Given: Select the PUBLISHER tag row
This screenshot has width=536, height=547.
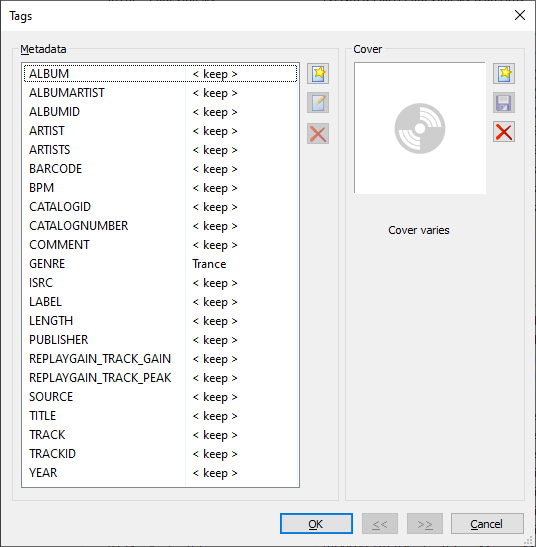Looking at the screenshot, I should tap(161, 340).
